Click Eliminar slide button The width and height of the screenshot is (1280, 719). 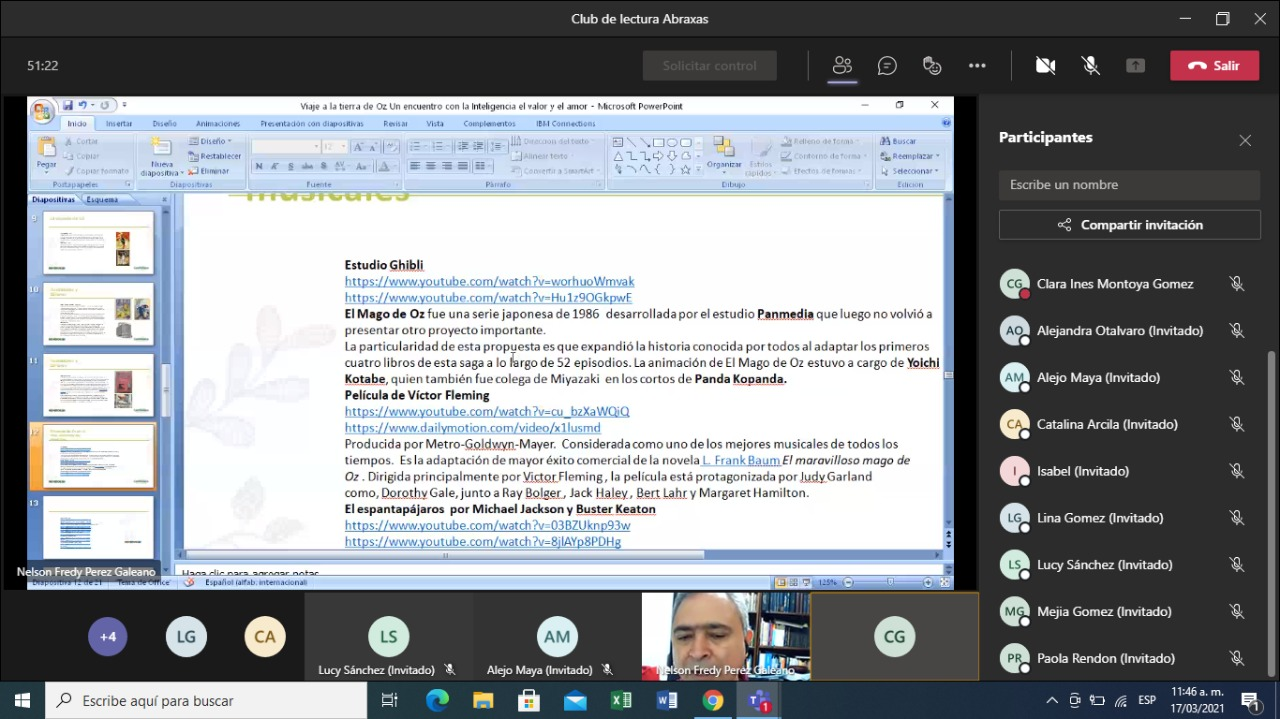[x=209, y=171]
